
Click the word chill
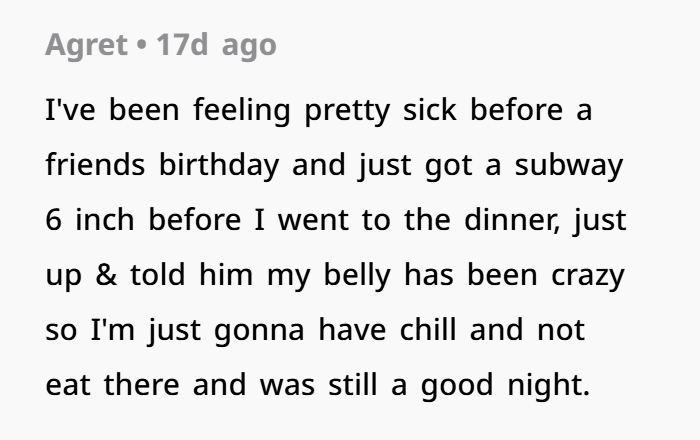click(428, 330)
